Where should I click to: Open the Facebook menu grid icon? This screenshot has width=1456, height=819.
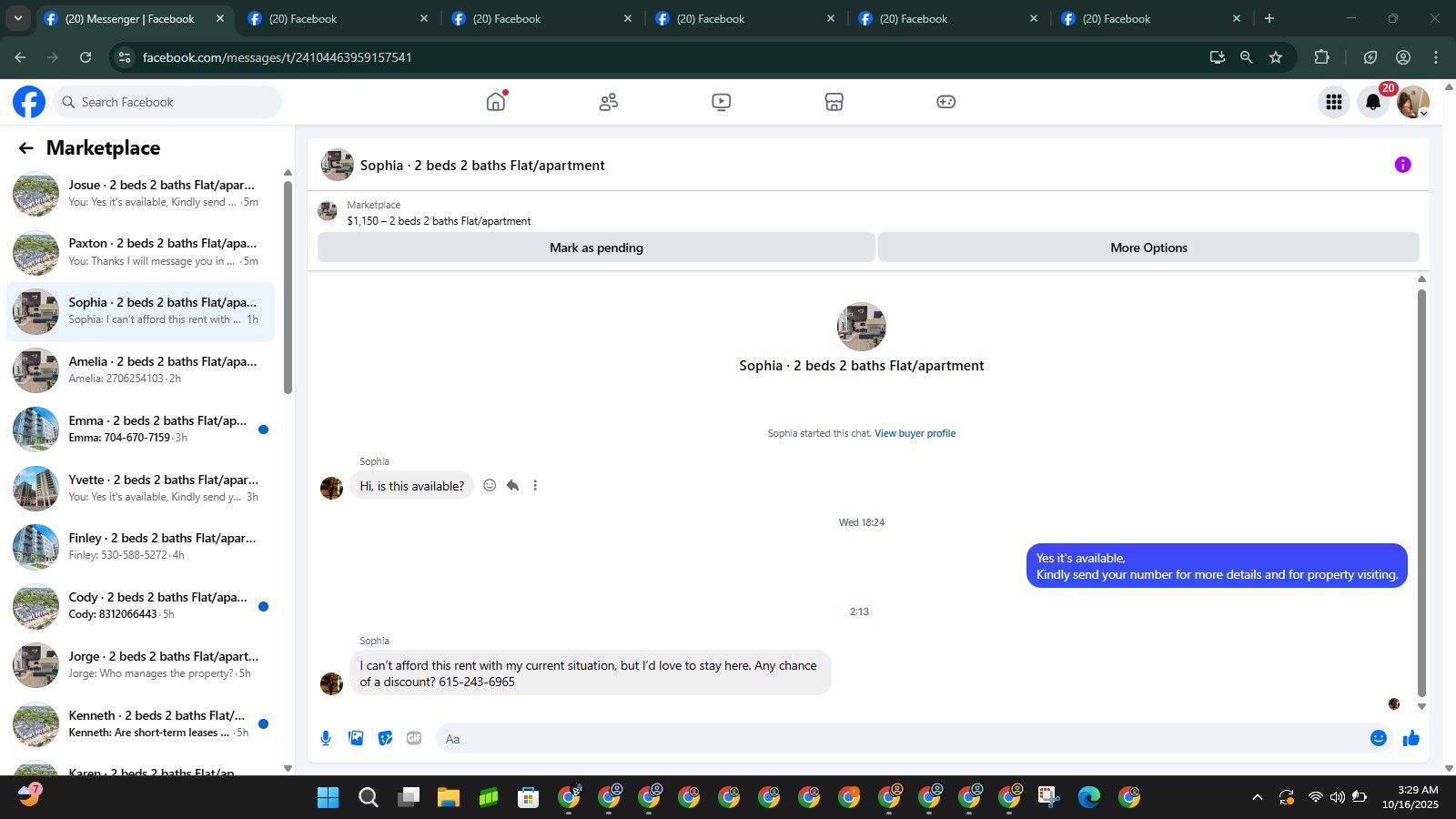(x=1334, y=102)
